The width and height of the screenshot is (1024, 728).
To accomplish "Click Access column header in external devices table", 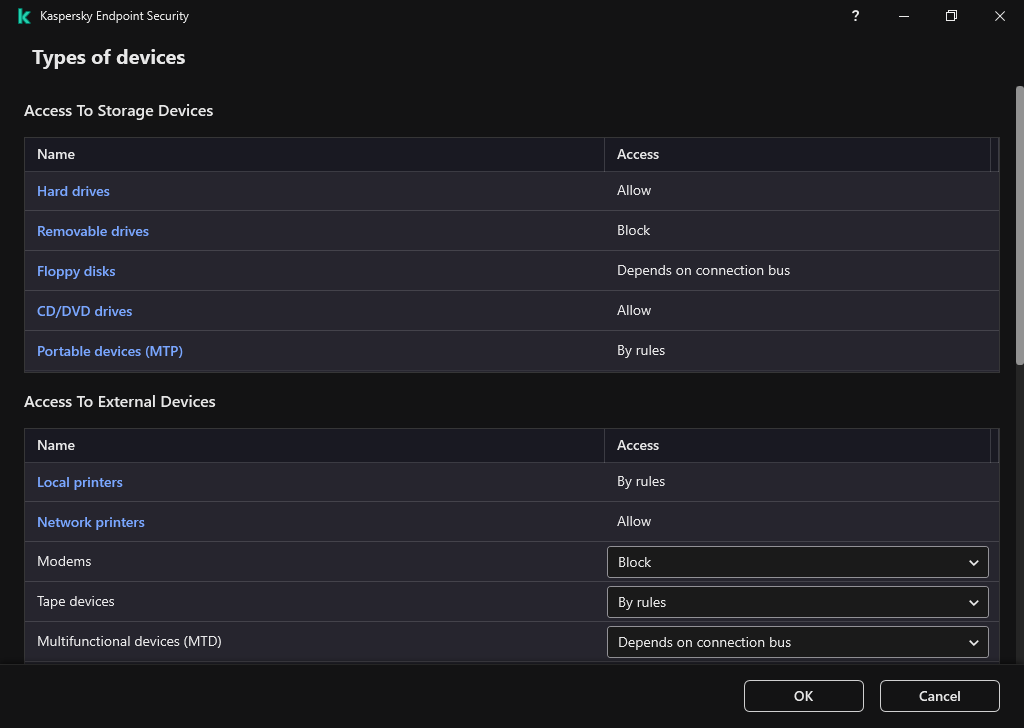I will (638, 445).
